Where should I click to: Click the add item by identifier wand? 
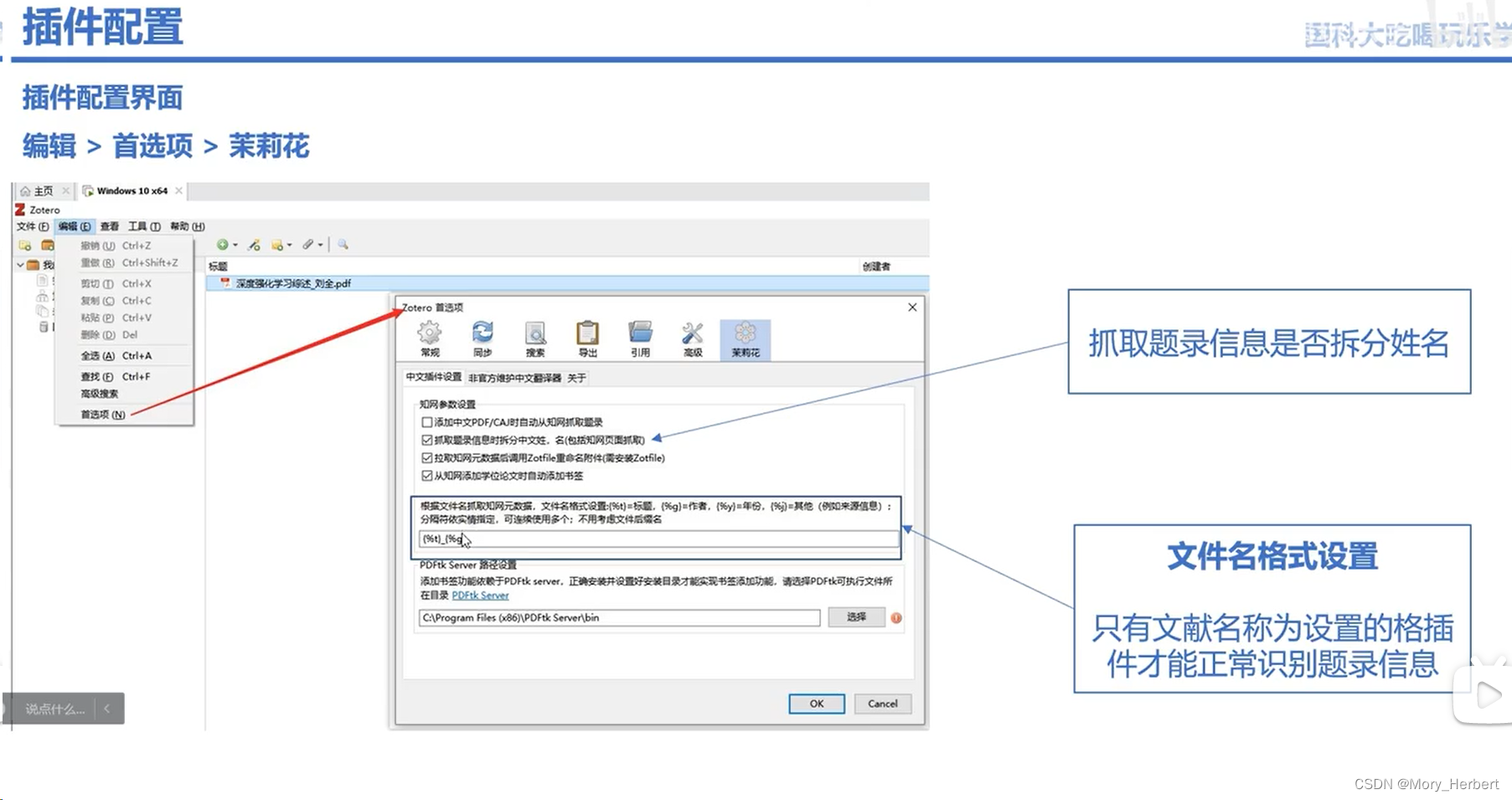tap(255, 245)
